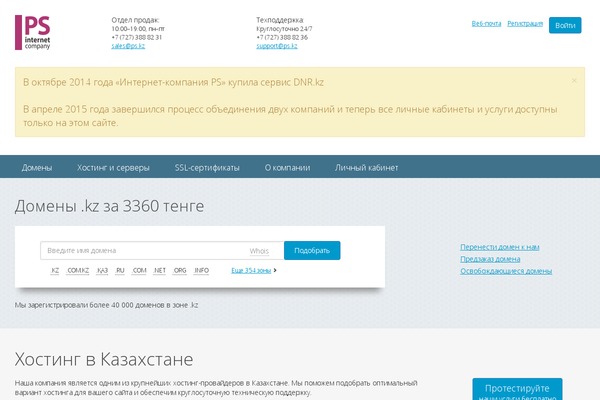Go to the Регистрация page

click(525, 24)
